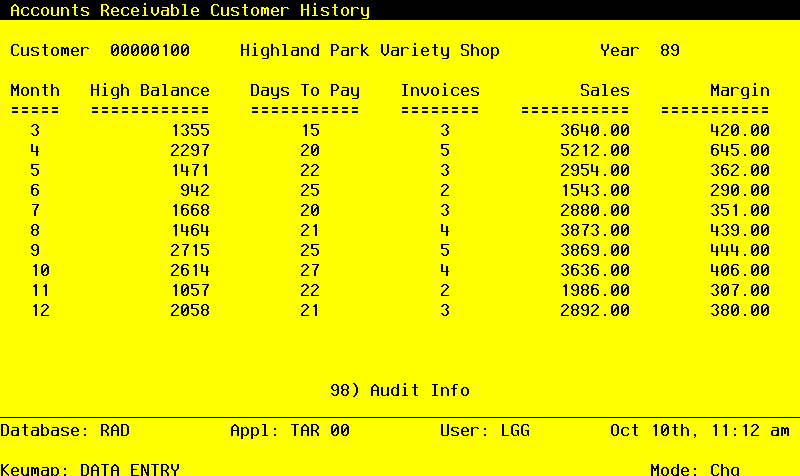Click the Month column header
The height and width of the screenshot is (476, 800).
35,90
